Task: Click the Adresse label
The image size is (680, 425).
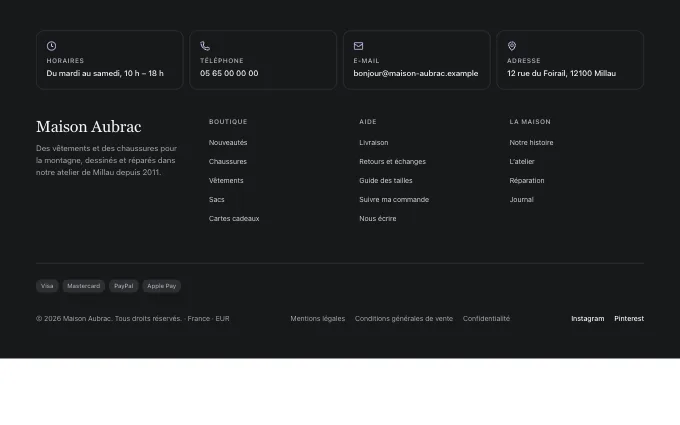Action: [x=523, y=61]
